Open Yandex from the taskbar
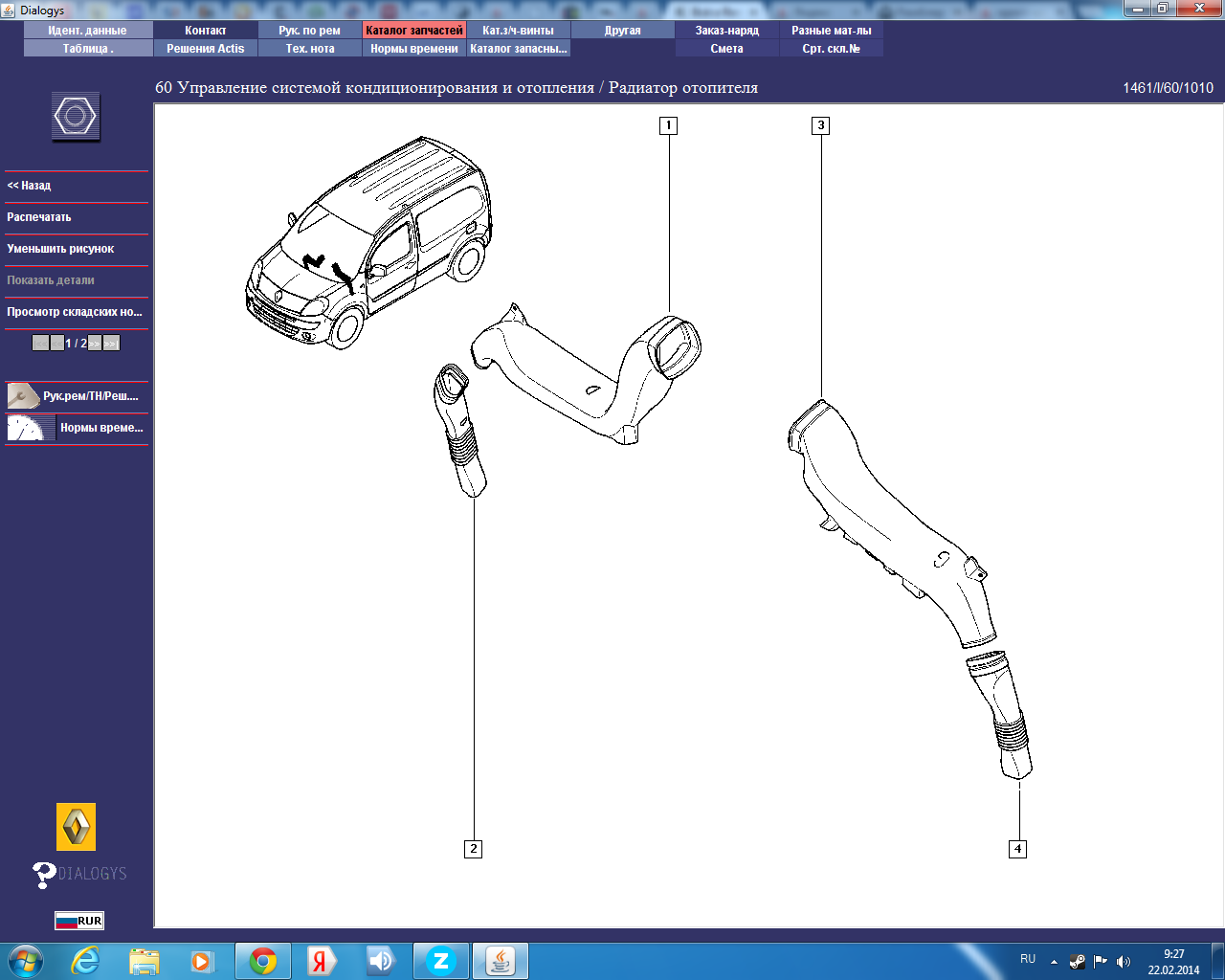This screenshot has width=1225, height=980. (x=323, y=961)
